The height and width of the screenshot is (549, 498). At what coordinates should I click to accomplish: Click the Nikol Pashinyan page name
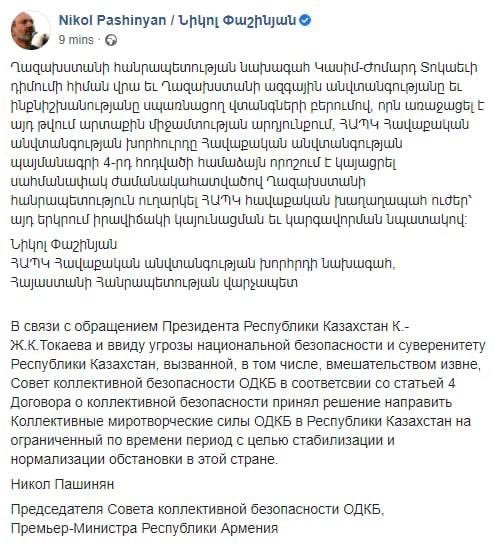point(112,21)
